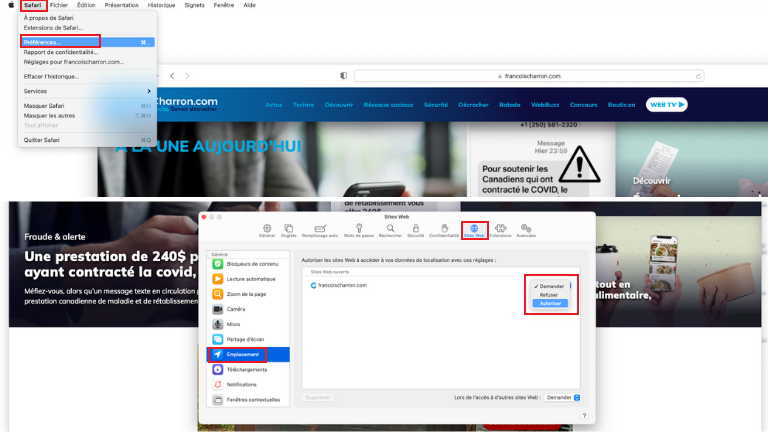Open the other sites Demander dropdown

563,398
